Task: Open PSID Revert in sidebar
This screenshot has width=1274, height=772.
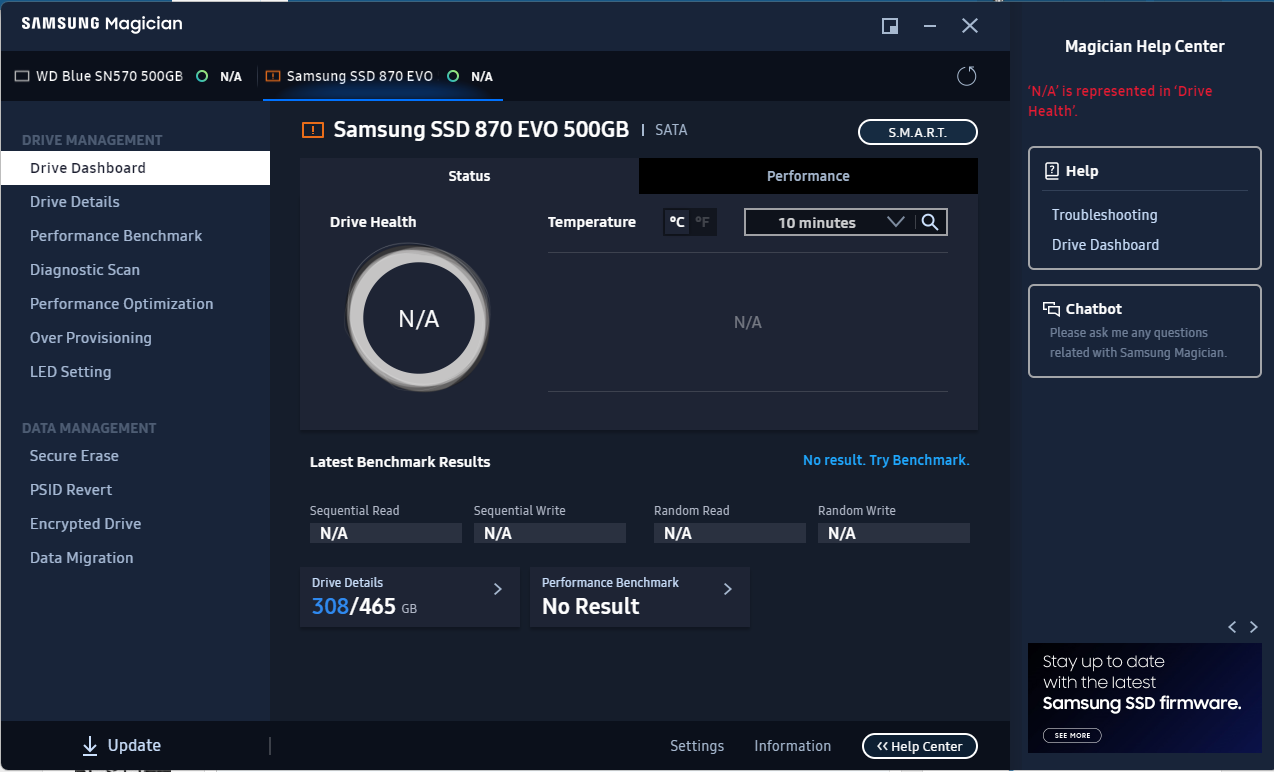Action: pos(135,490)
